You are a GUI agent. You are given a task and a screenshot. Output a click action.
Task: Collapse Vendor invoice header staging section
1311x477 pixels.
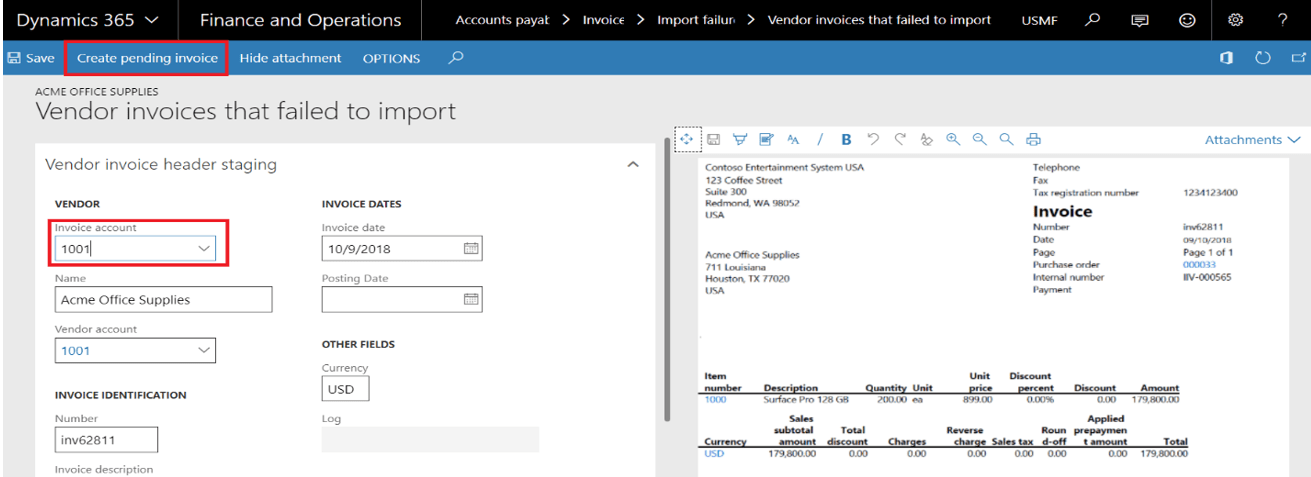(632, 165)
